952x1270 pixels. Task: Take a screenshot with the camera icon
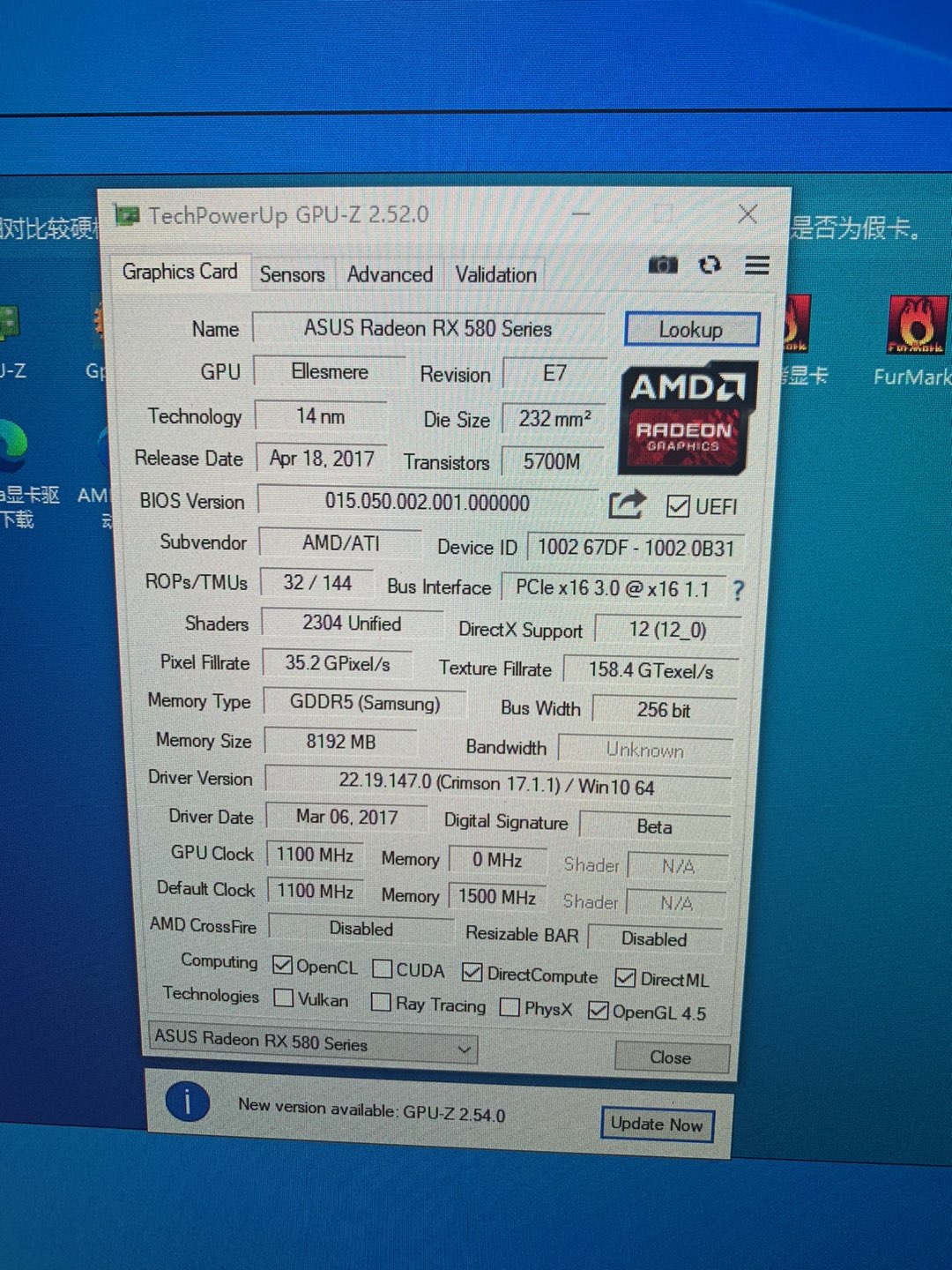663,265
